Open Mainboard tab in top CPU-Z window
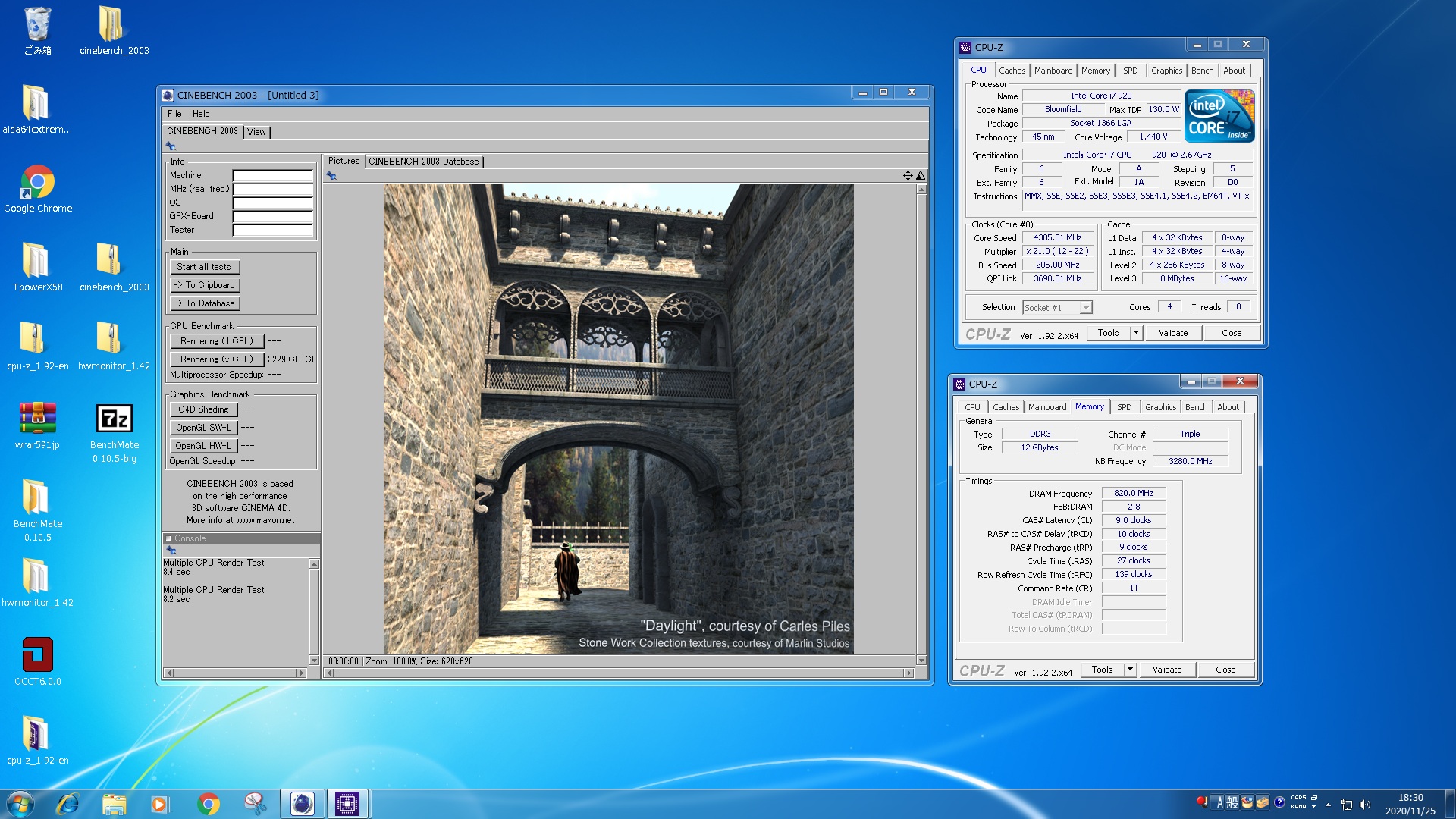1456x819 pixels. pyautogui.click(x=1053, y=71)
